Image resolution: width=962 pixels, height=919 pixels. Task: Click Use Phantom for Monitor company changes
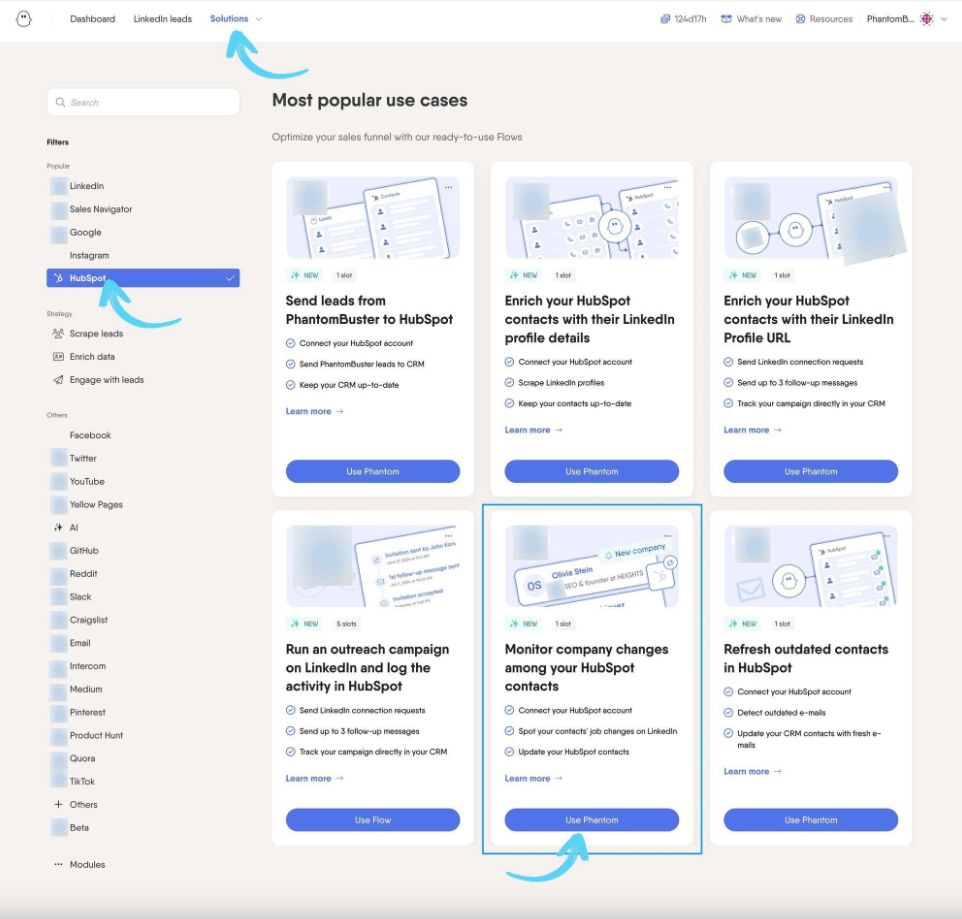click(x=591, y=820)
